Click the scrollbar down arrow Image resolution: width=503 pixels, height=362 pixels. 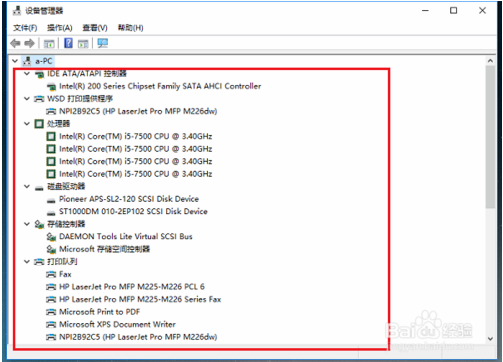pyautogui.click(x=490, y=339)
